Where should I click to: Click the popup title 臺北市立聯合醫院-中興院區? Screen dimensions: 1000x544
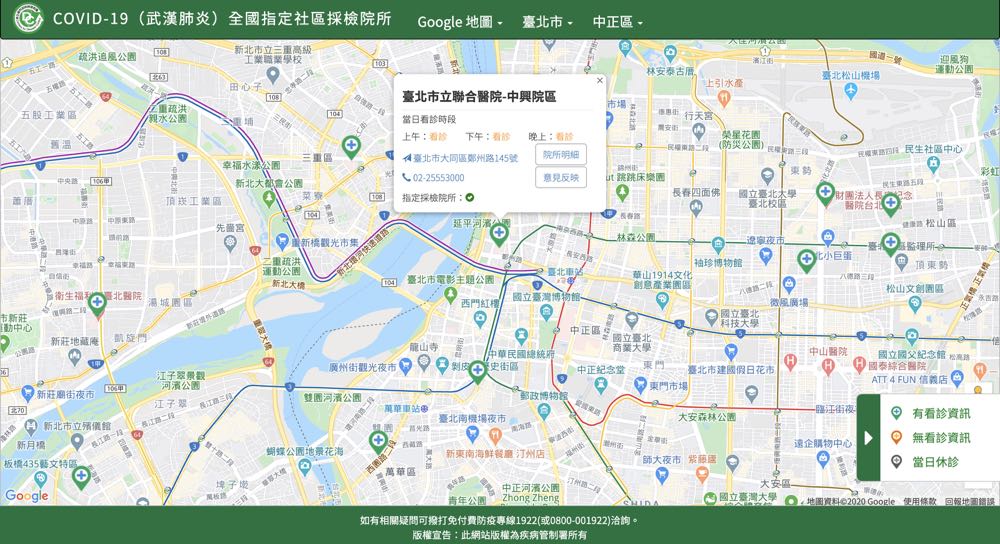tap(479, 97)
